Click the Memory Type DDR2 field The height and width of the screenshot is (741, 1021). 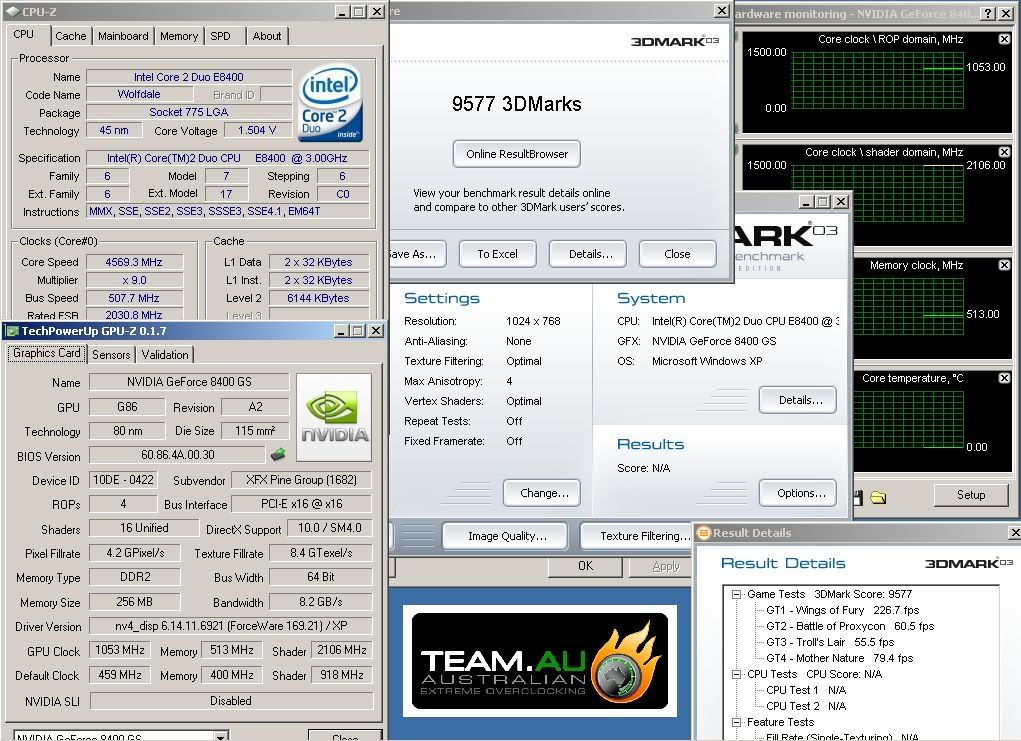pyautogui.click(x=135, y=577)
